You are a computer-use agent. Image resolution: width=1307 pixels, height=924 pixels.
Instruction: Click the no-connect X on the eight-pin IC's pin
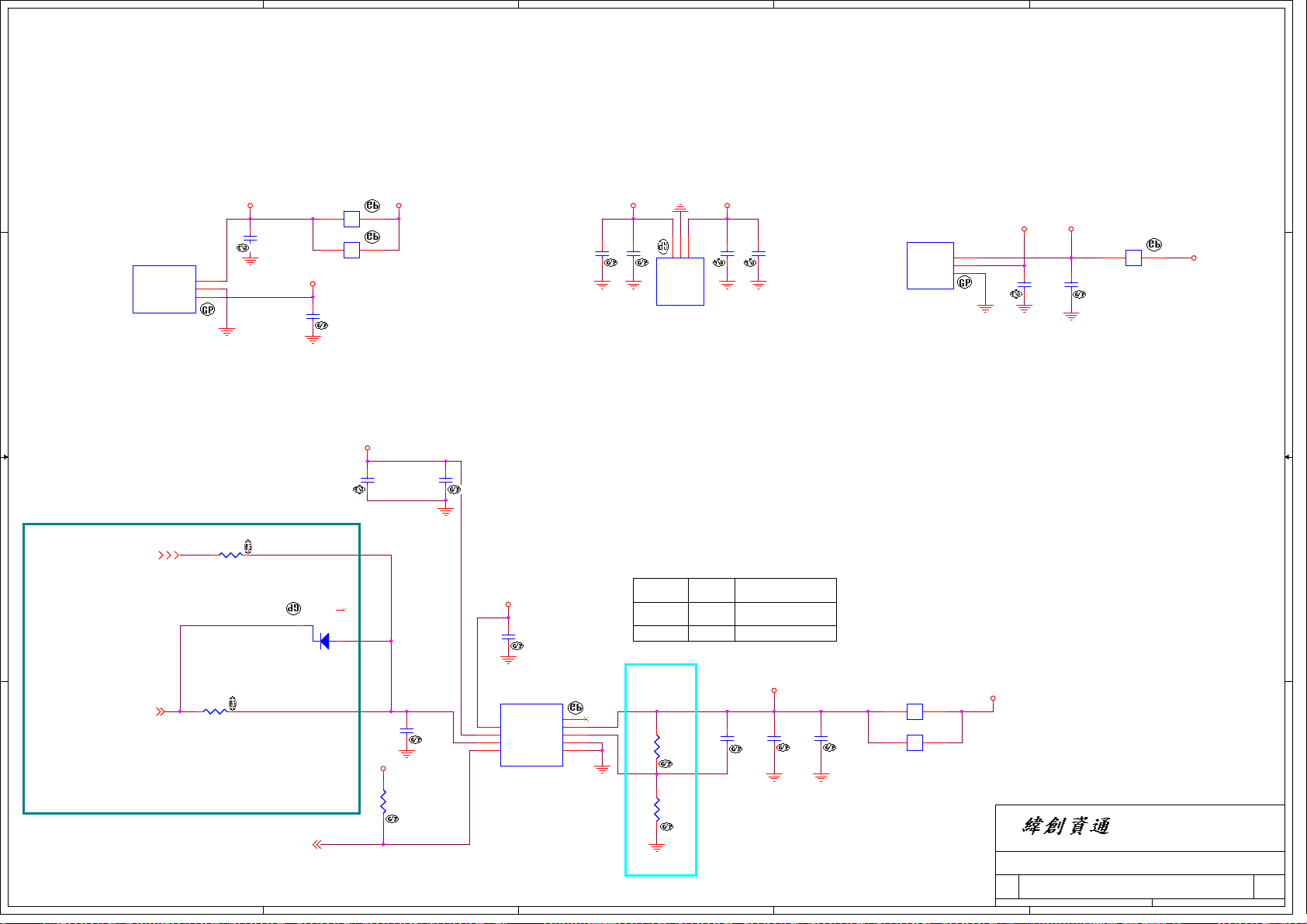(586, 719)
